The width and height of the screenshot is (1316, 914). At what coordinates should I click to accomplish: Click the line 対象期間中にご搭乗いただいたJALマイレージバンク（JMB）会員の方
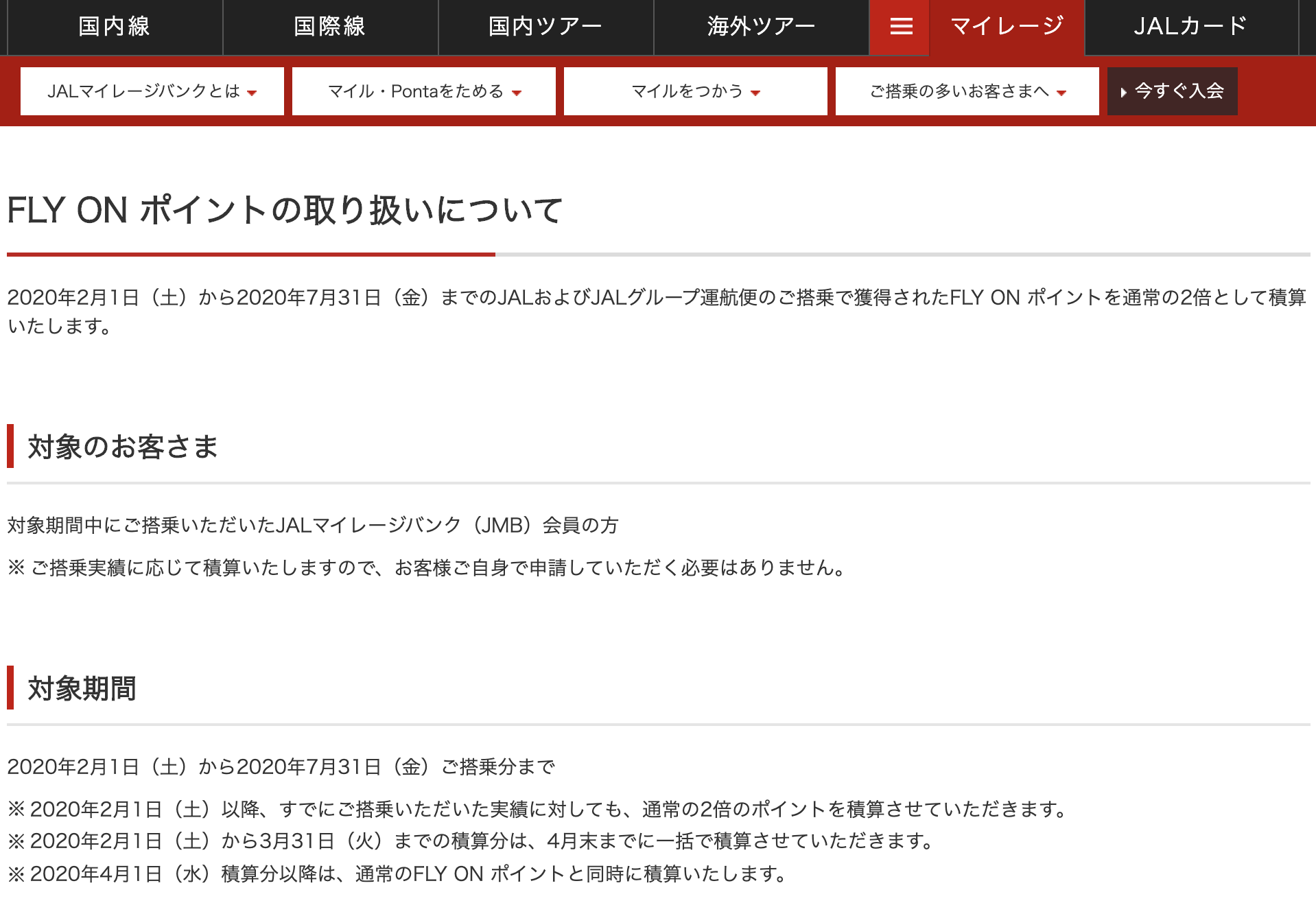pyautogui.click(x=313, y=526)
